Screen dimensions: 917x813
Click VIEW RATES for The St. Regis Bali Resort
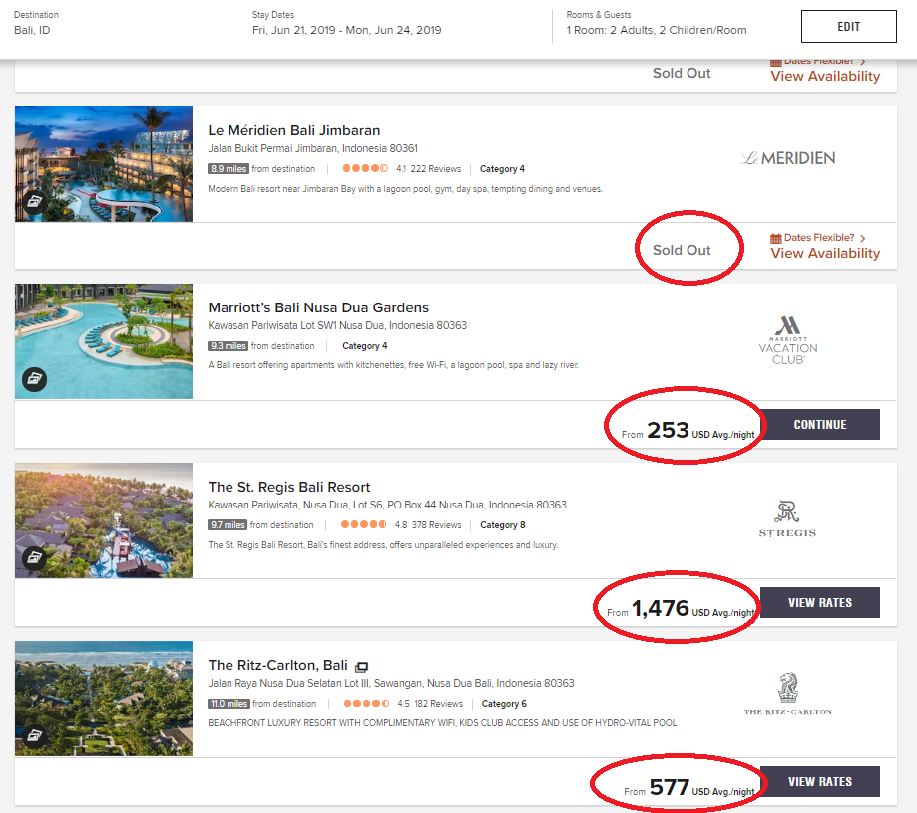(x=820, y=602)
